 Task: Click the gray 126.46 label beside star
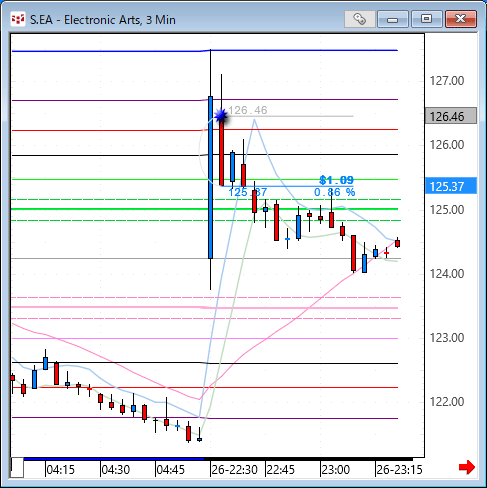coord(248,110)
